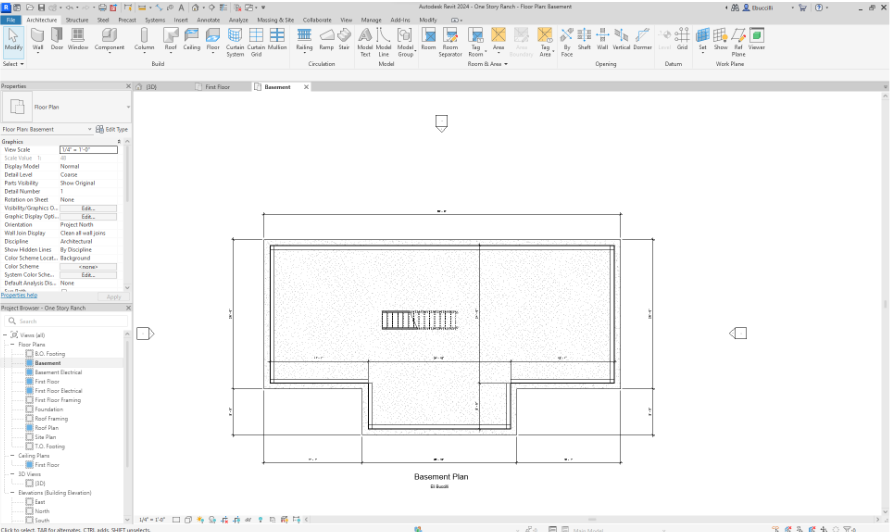Toggle the Roof Plan view checkbox

click(x=30, y=427)
